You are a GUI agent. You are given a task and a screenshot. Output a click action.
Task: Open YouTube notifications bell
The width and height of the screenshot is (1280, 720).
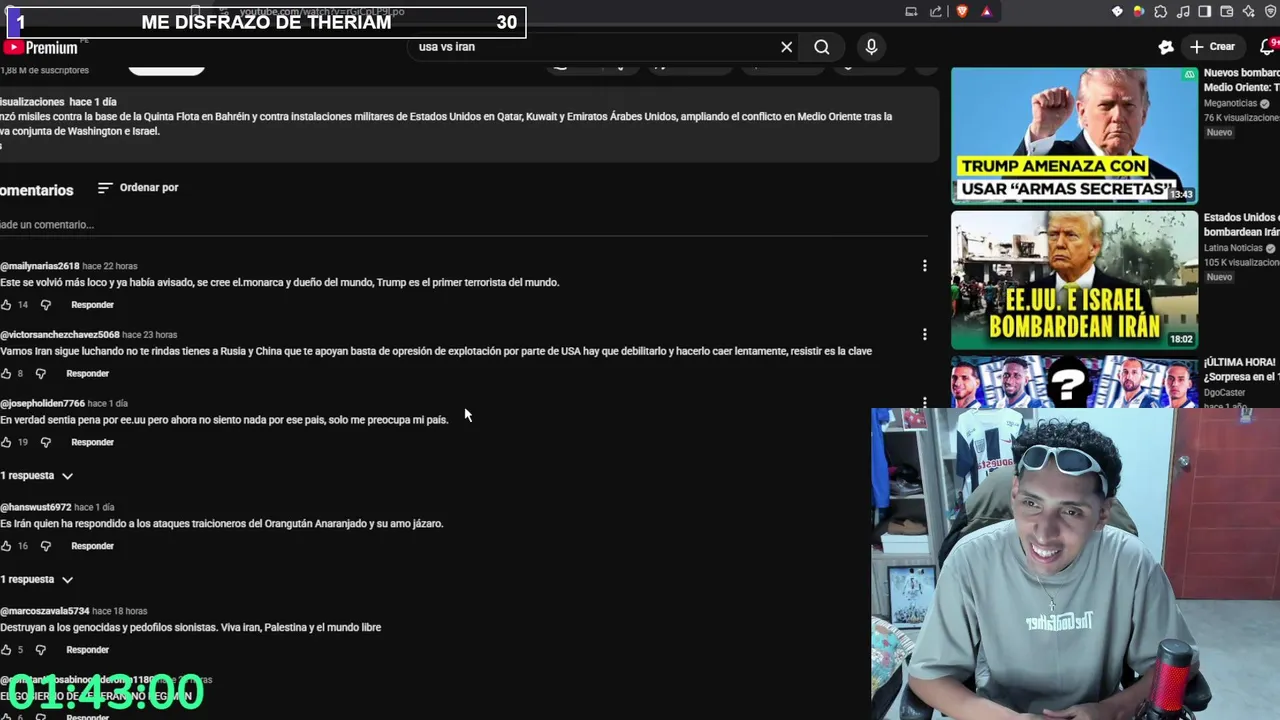[x=1268, y=47]
